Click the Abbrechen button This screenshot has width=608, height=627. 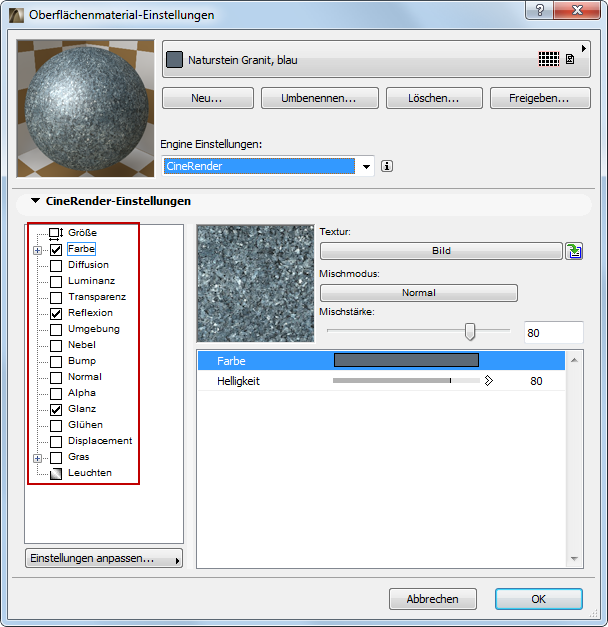coord(433,599)
